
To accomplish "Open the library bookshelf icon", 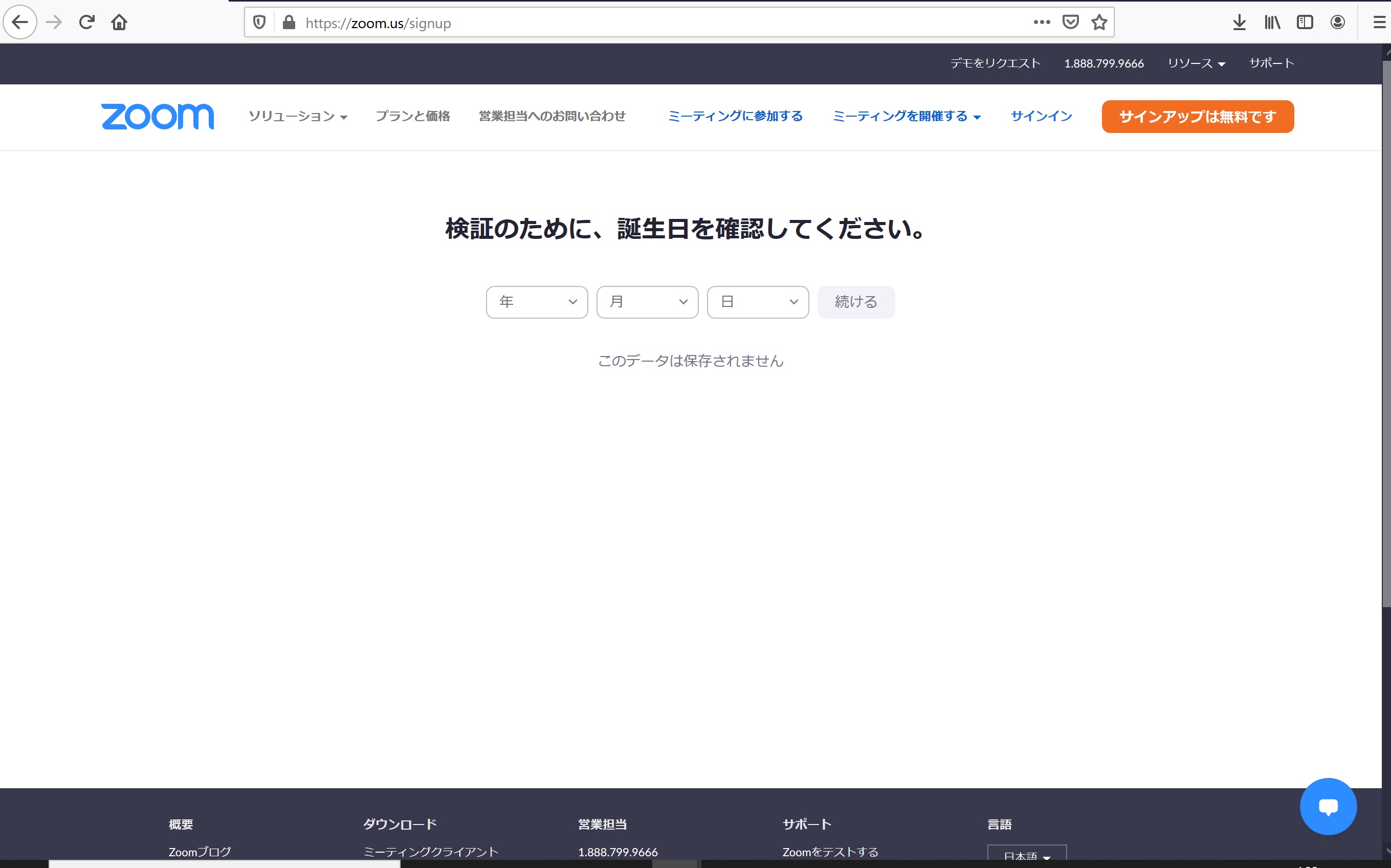I will (x=1272, y=23).
